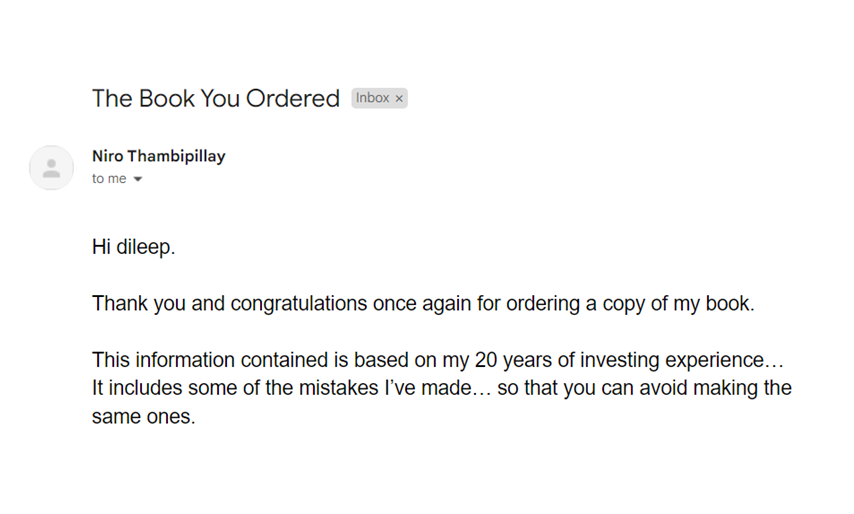854x514 pixels.
Task: Click the "to me" recipient text
Action: coord(109,179)
